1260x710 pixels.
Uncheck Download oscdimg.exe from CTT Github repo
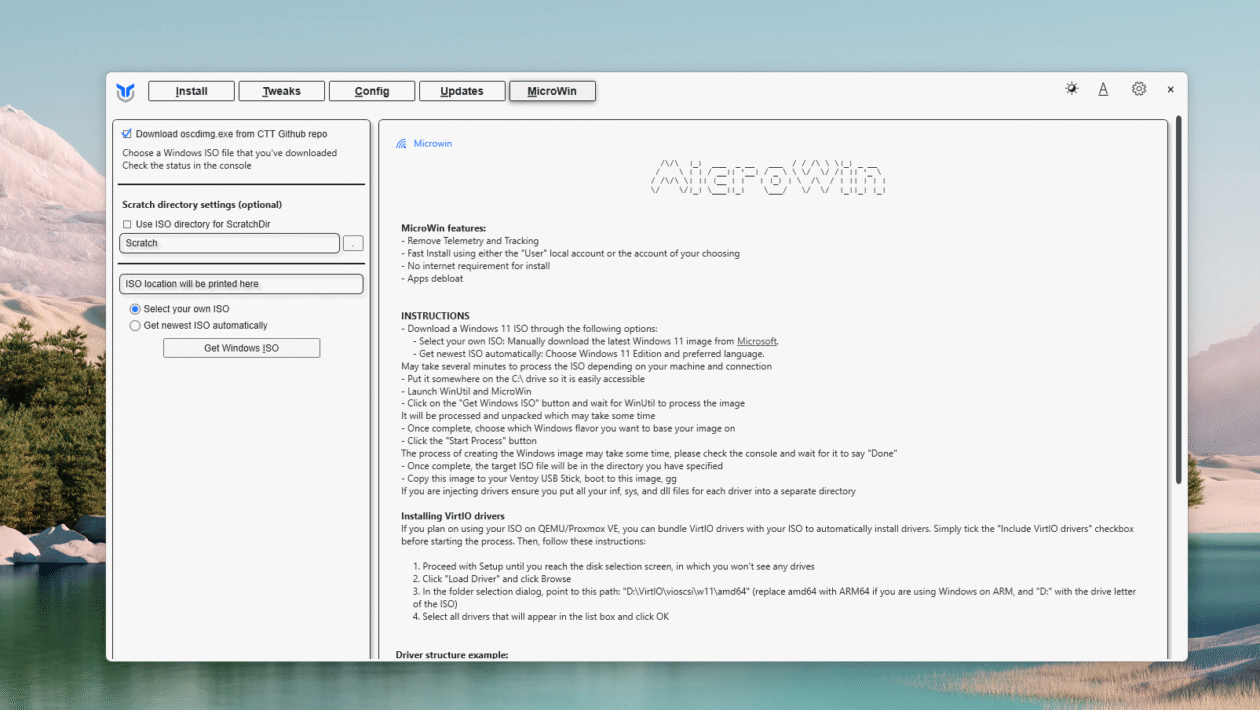(x=127, y=134)
